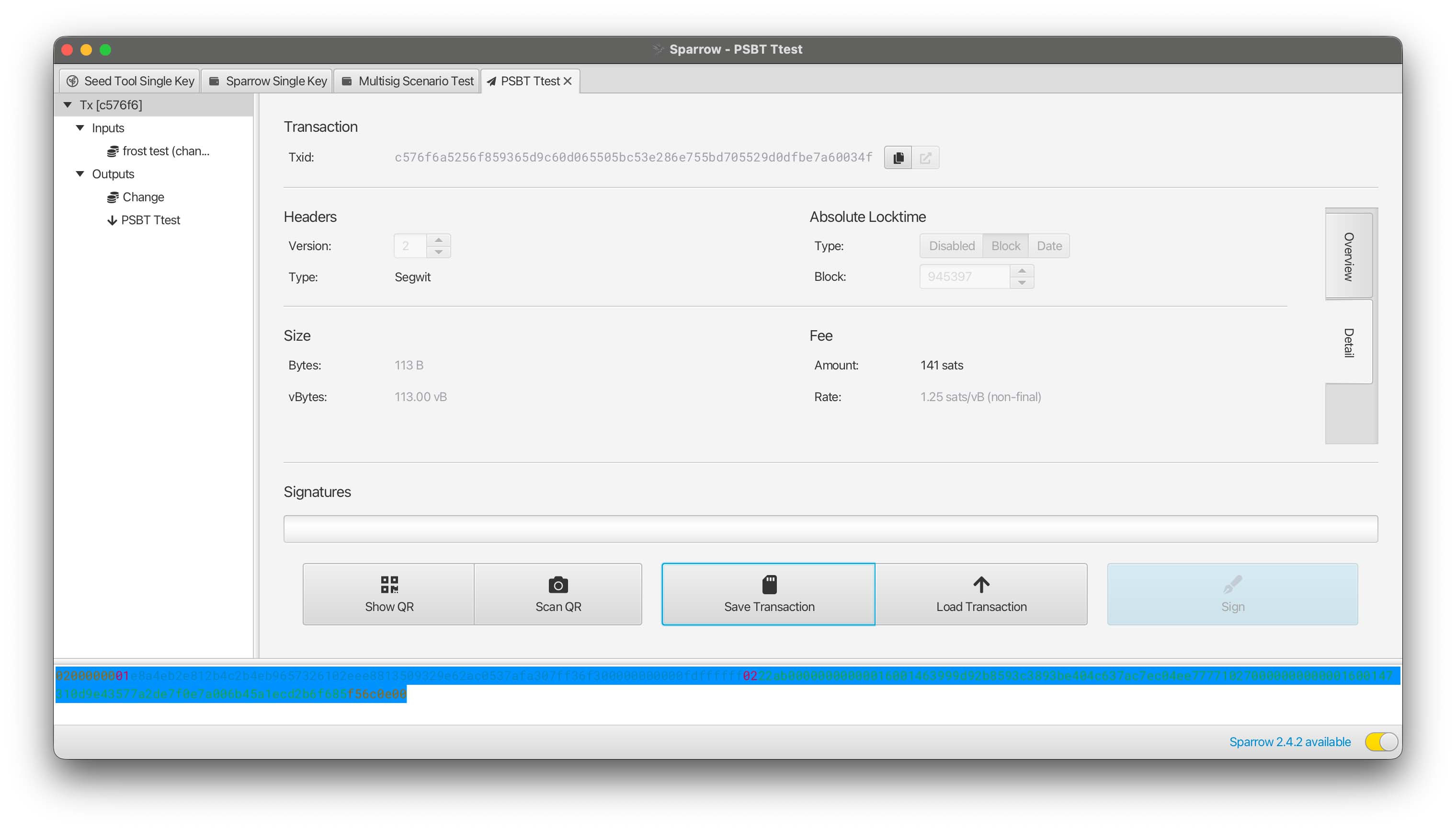Click the coins icon beside frost test input
The image size is (1456, 830).
(113, 151)
